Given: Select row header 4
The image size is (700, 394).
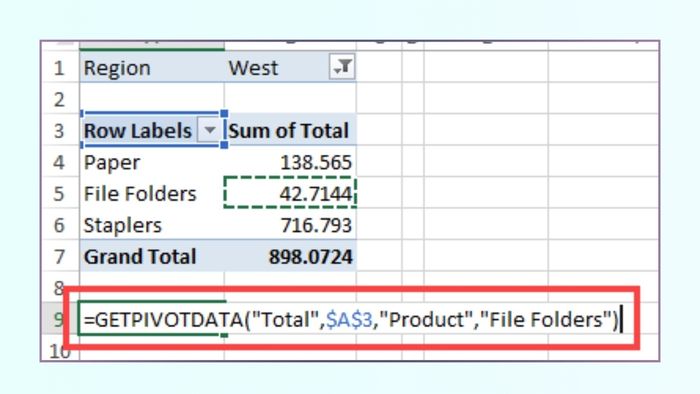Looking at the screenshot, I should coord(60,162).
